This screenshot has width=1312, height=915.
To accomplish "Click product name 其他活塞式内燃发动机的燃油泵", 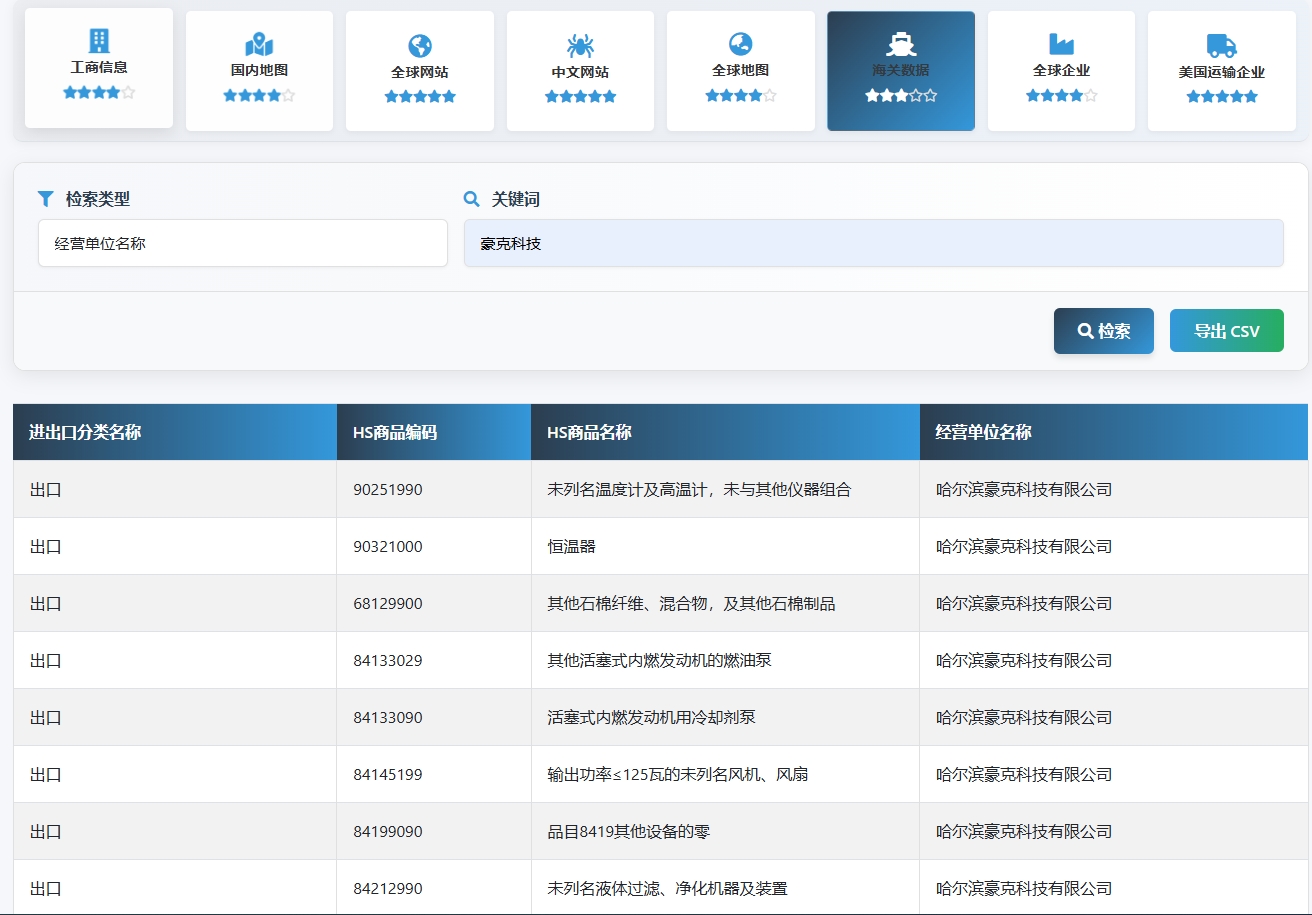I will (x=659, y=661).
